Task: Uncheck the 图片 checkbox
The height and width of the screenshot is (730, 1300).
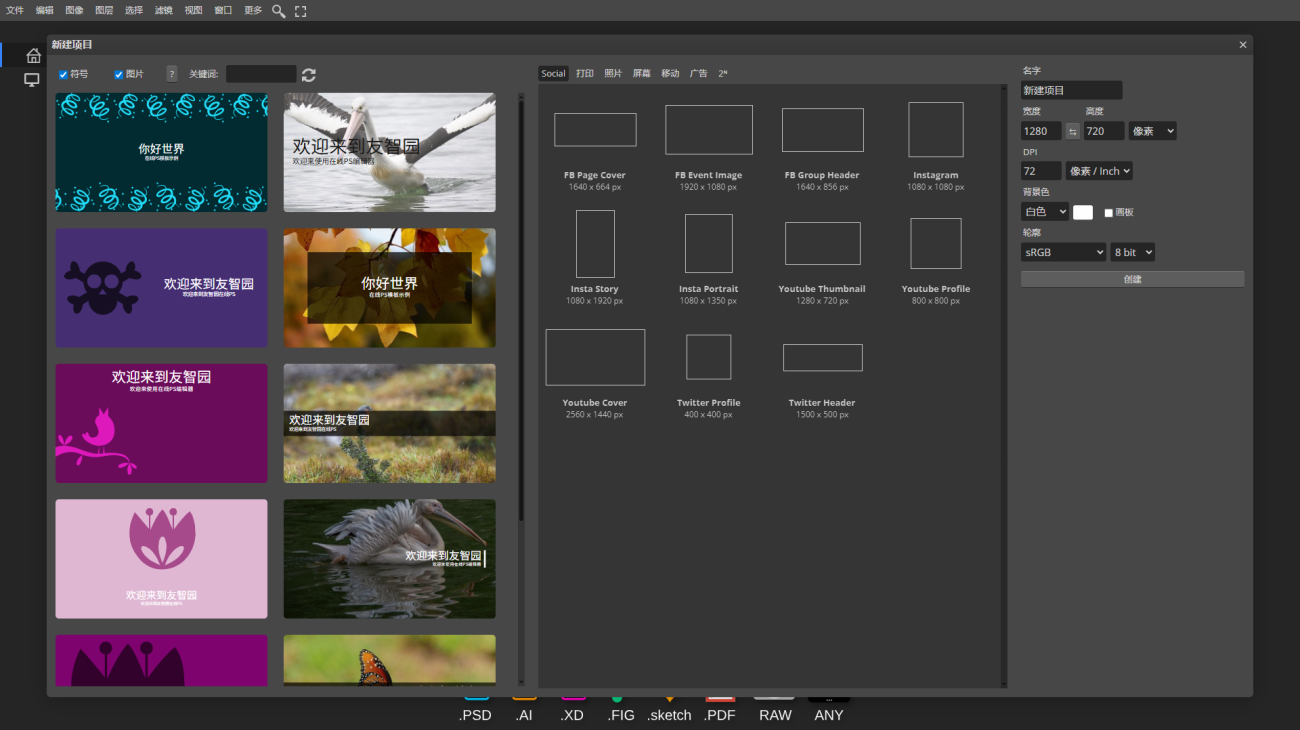Action: (119, 75)
